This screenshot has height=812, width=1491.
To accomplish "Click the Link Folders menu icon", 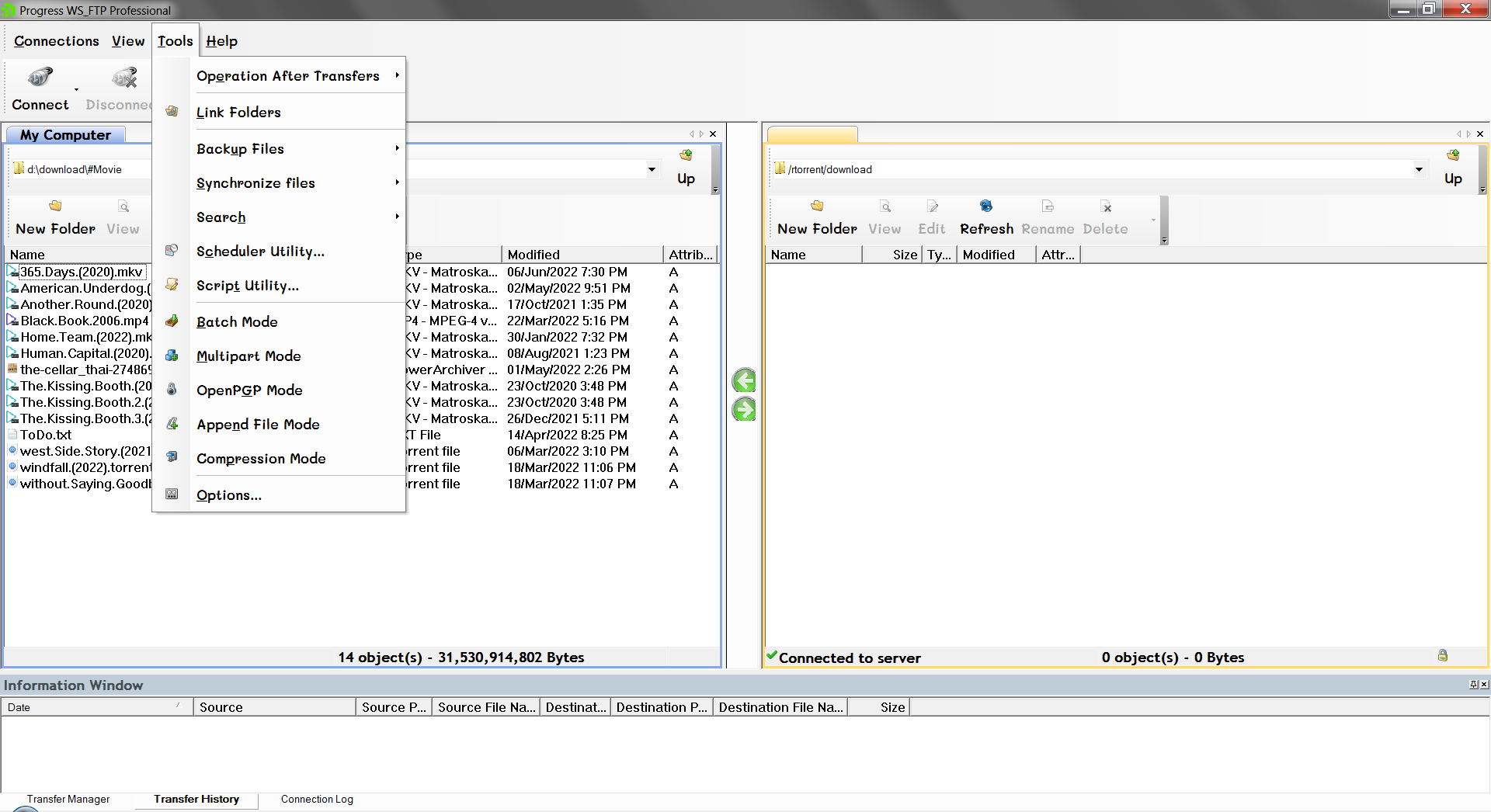I will pyautogui.click(x=172, y=112).
